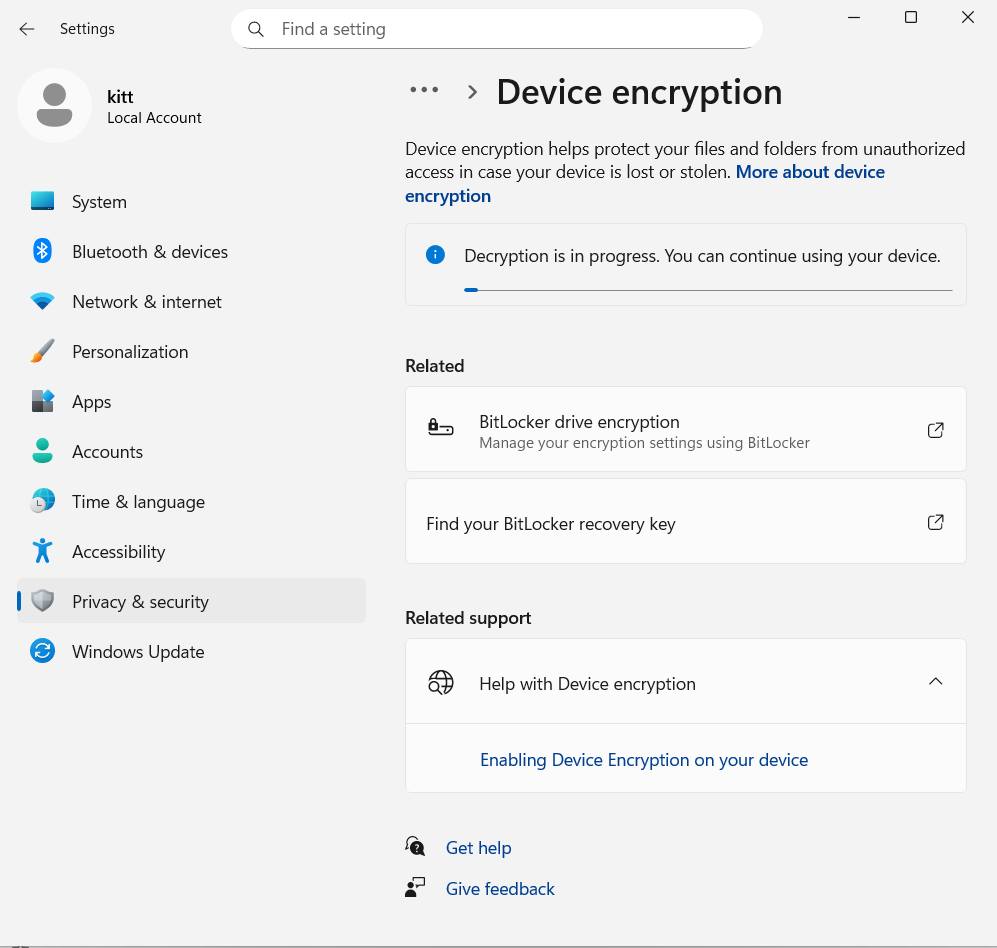Viewport: 997px width, 948px height.
Task: Open Enabling Device Encryption on your device link
Action: click(643, 760)
